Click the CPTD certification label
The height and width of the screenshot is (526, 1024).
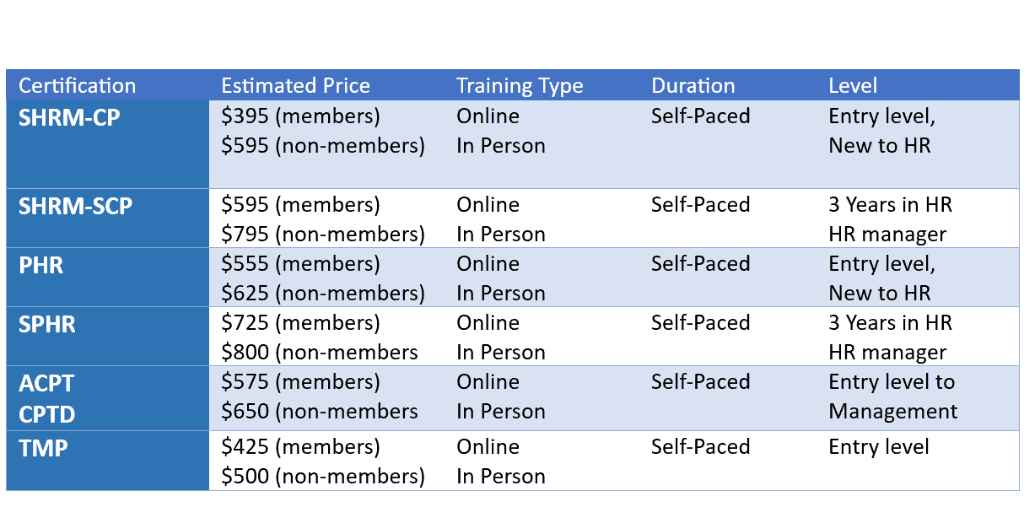[46, 414]
